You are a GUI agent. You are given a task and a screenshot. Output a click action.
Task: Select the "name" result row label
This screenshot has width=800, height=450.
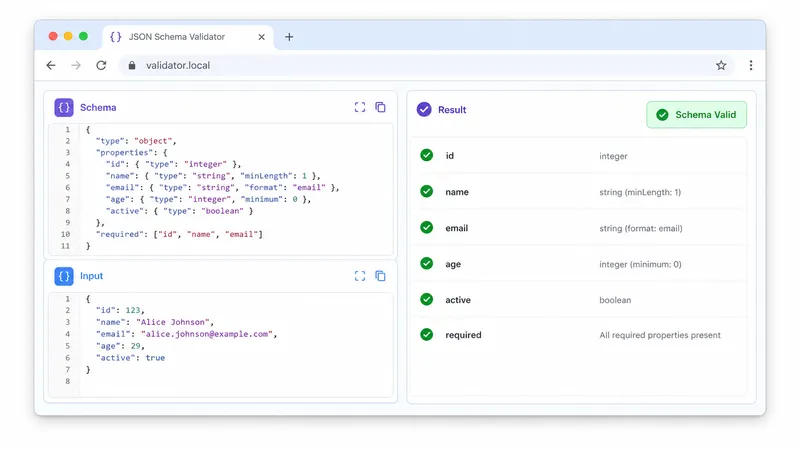[457, 192]
